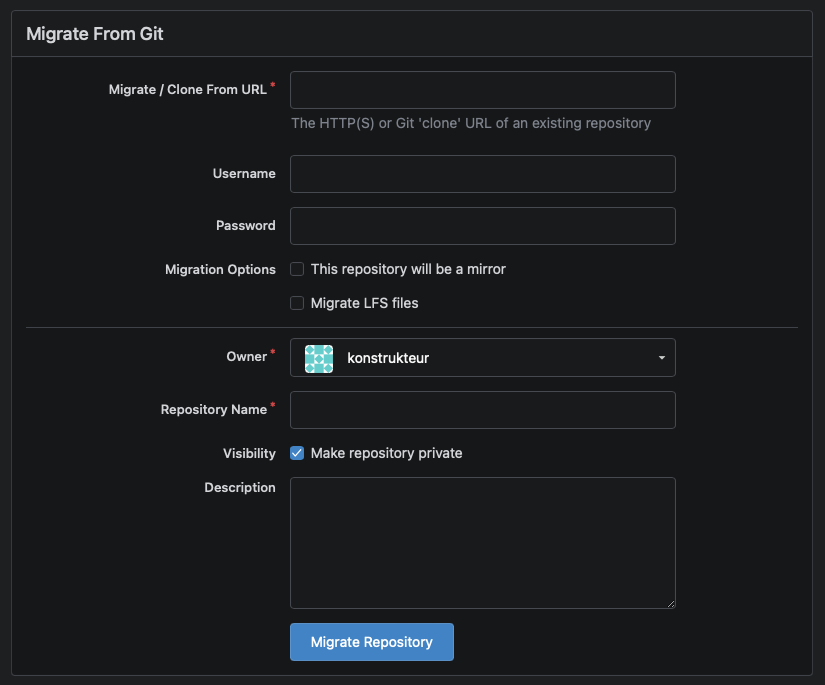Click the Owner dropdown caret arrow

coord(661,358)
